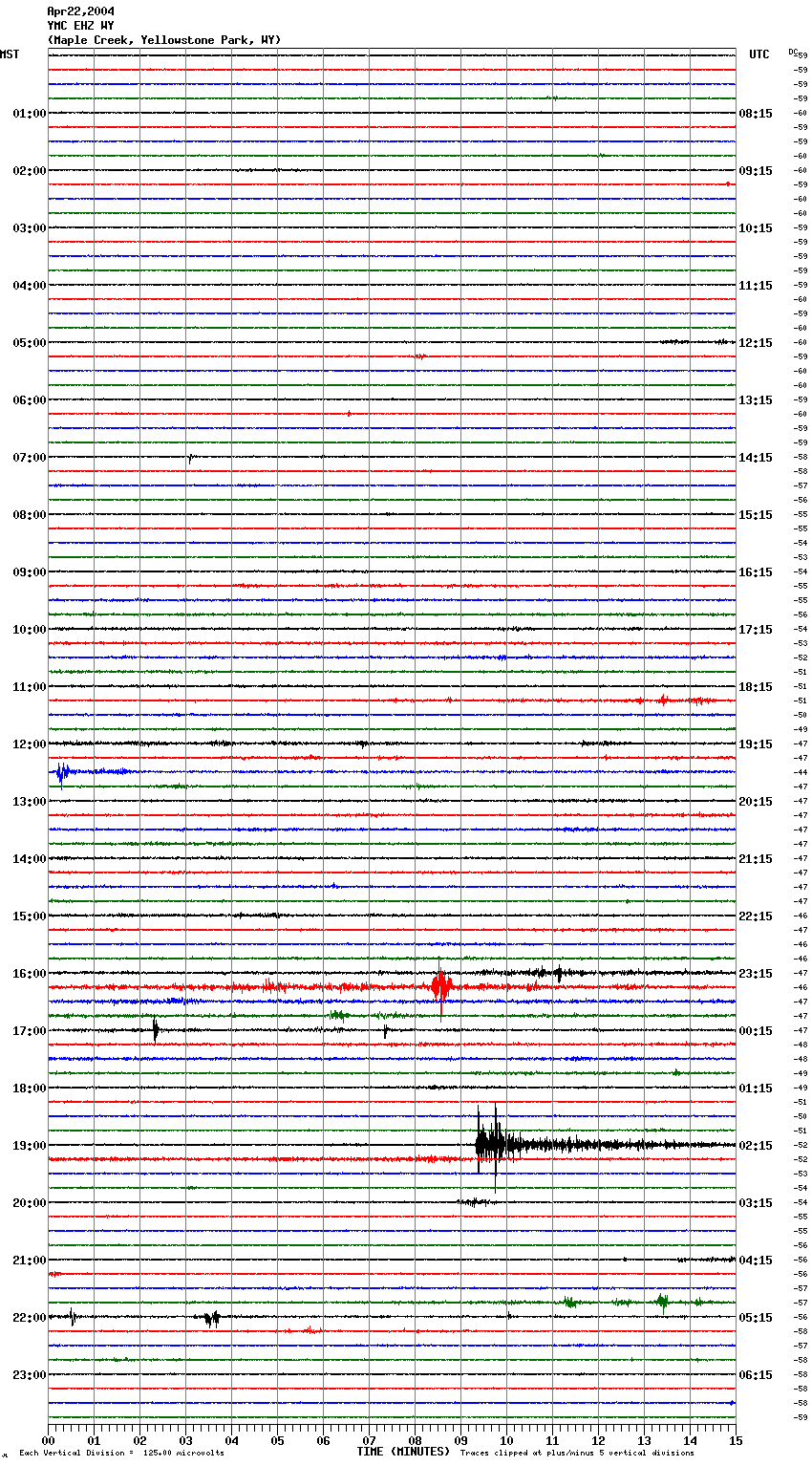This screenshot has width=812, height=1466.
Task: Click the 17:15 UTC time label
Action: click(756, 630)
